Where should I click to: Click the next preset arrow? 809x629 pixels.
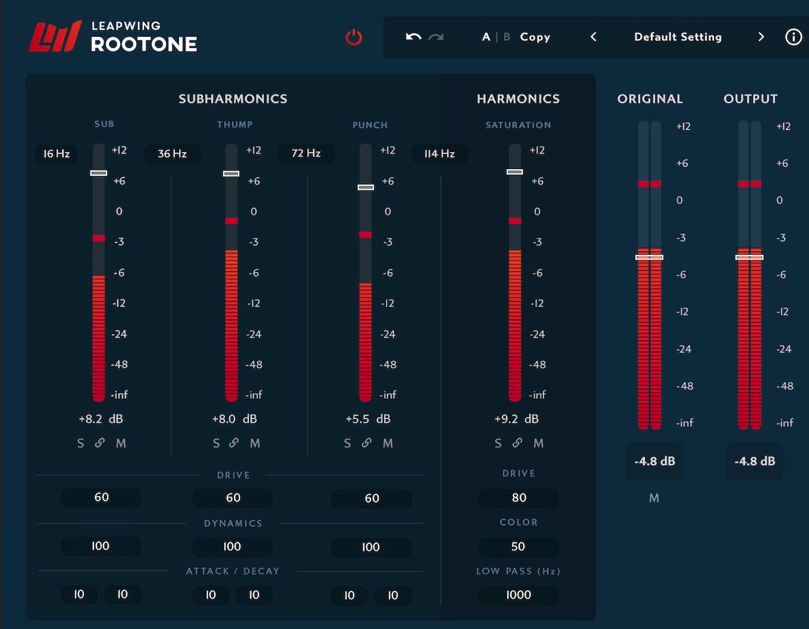[760, 37]
